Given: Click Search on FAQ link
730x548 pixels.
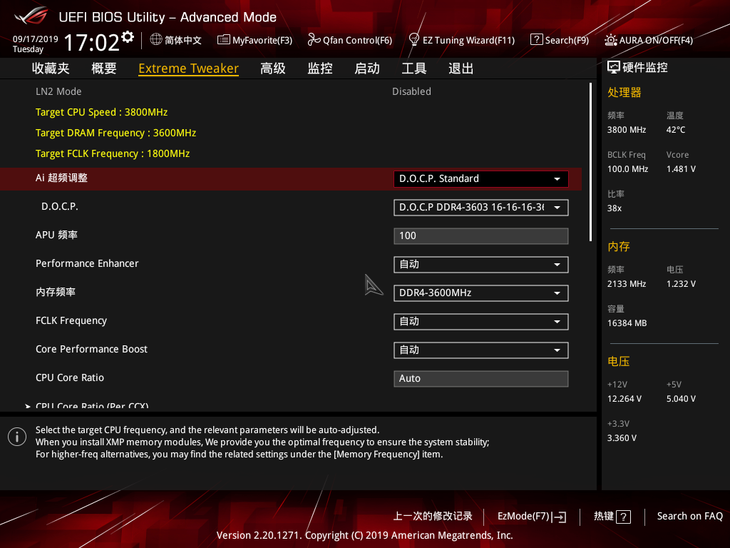Looking at the screenshot, I should (689, 516).
